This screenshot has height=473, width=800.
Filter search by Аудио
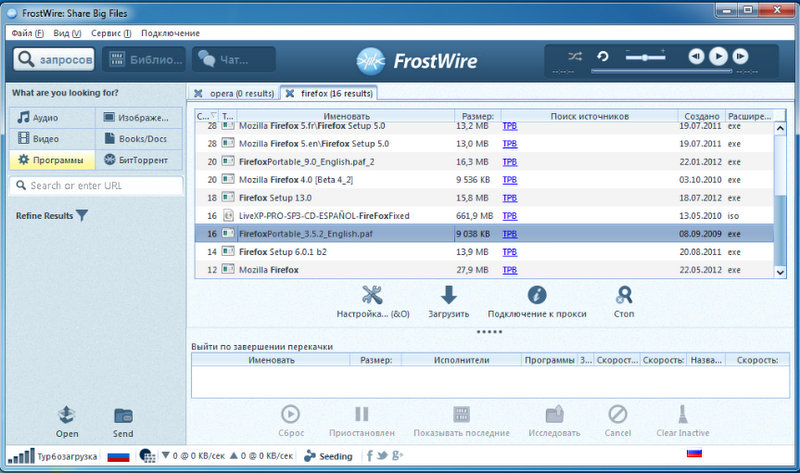(x=52, y=117)
